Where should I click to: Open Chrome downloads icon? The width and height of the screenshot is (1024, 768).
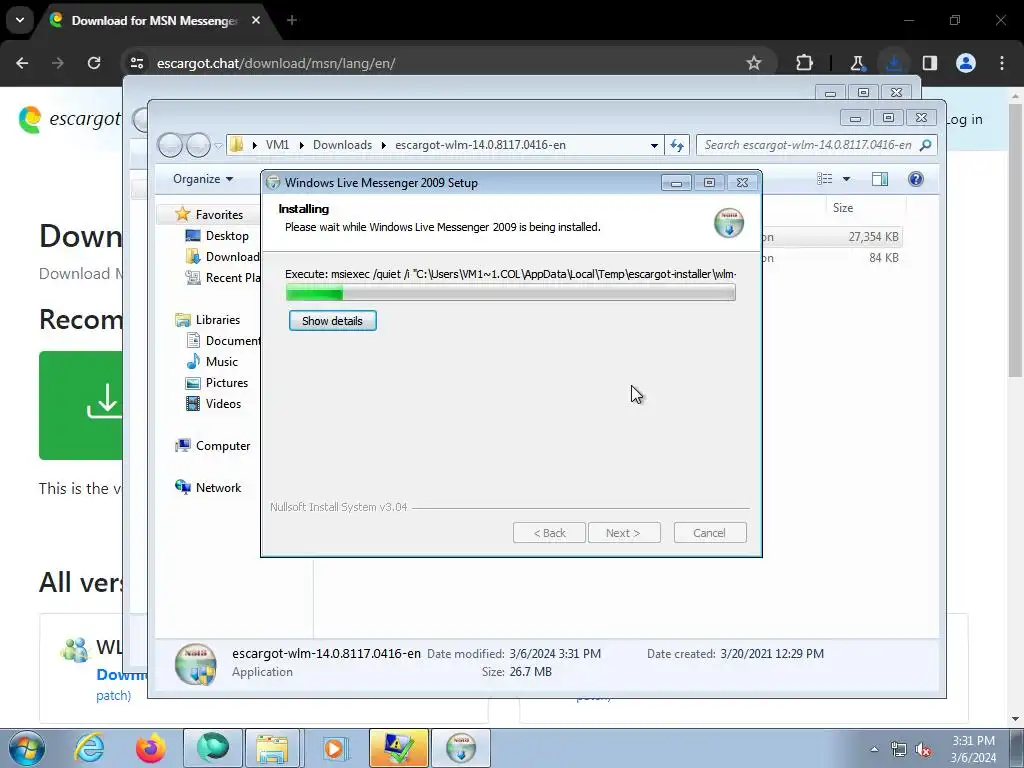click(x=893, y=63)
